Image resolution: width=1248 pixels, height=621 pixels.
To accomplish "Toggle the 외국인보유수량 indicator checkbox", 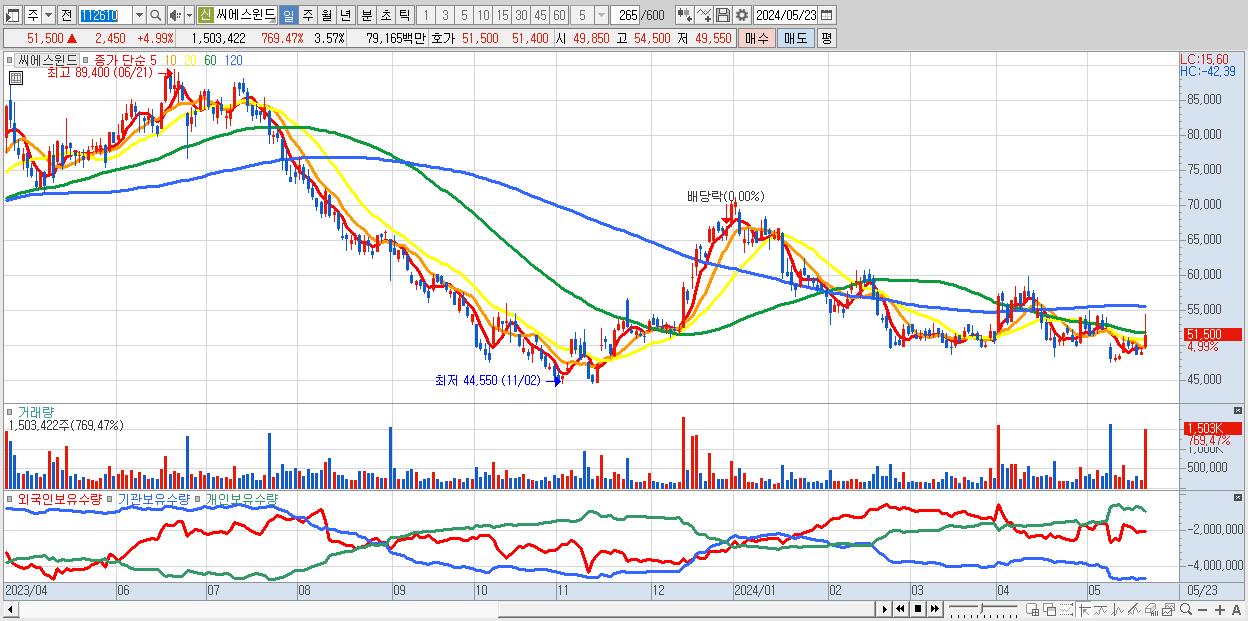I will pyautogui.click(x=12, y=498).
